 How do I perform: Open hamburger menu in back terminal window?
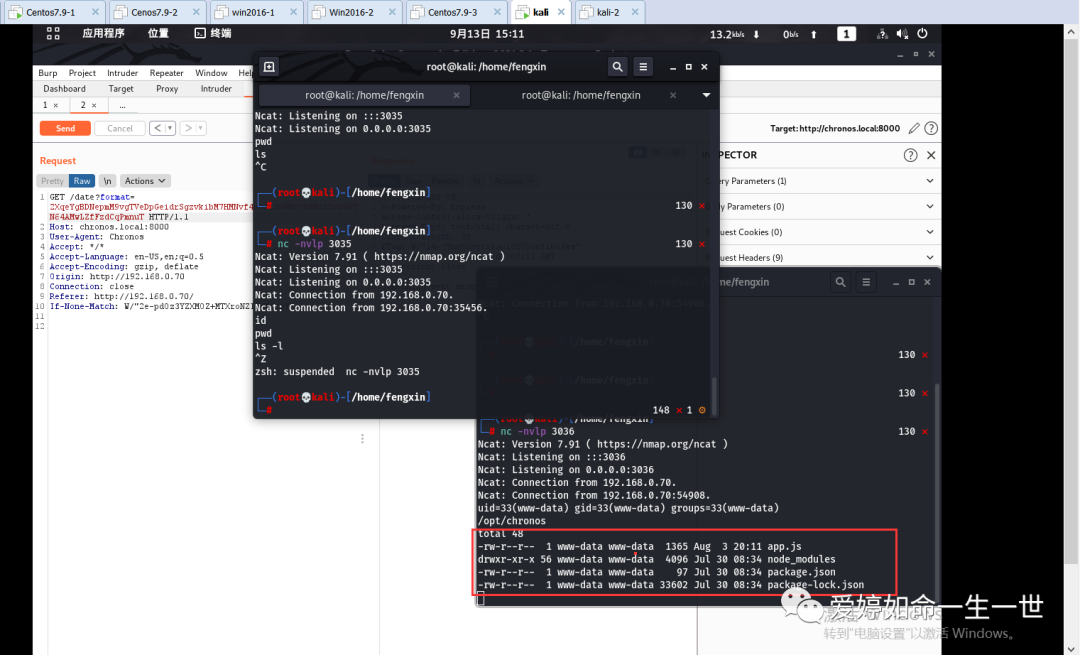tap(866, 282)
